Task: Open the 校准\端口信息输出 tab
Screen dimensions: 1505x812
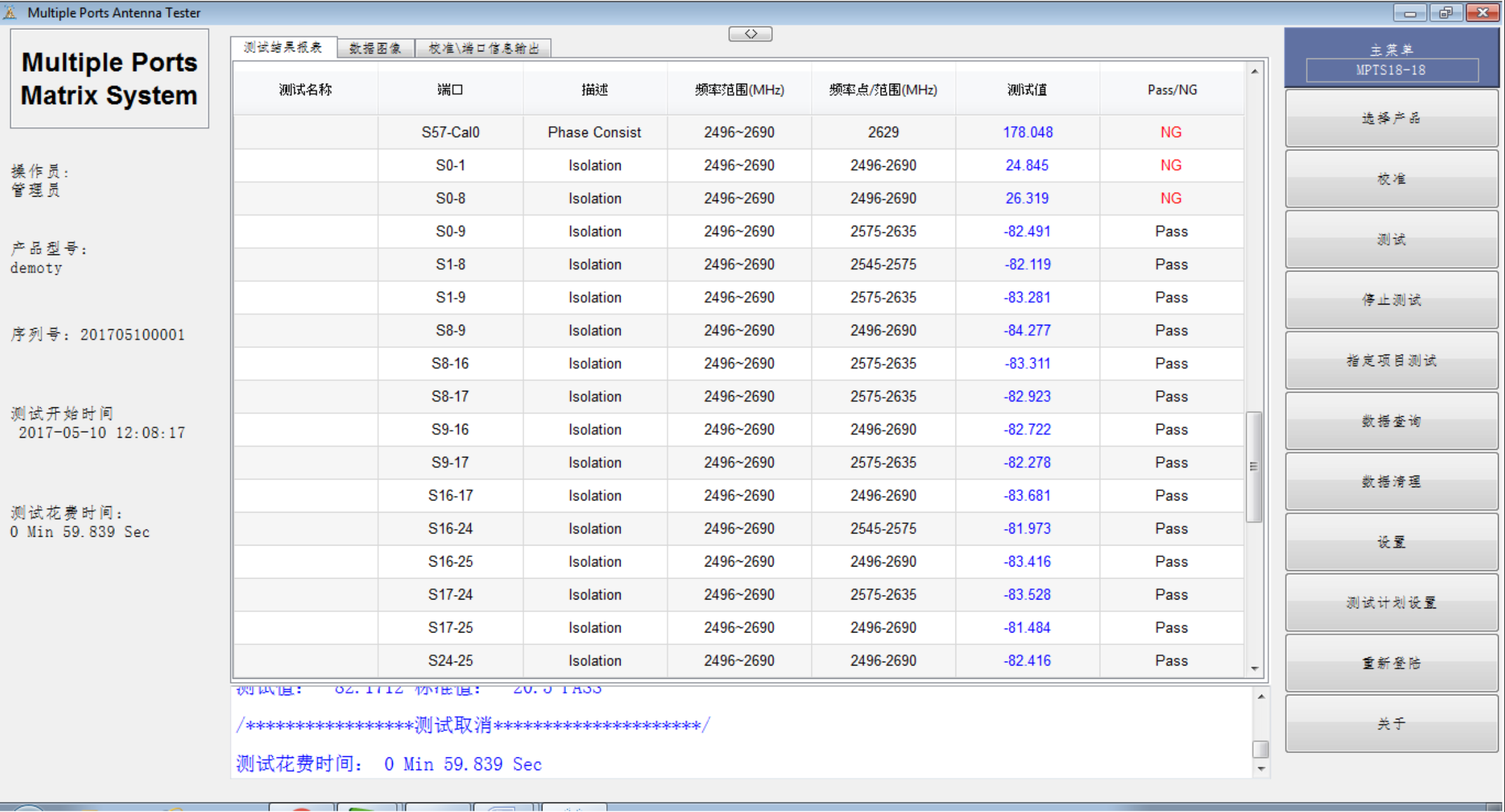Action: tap(483, 48)
